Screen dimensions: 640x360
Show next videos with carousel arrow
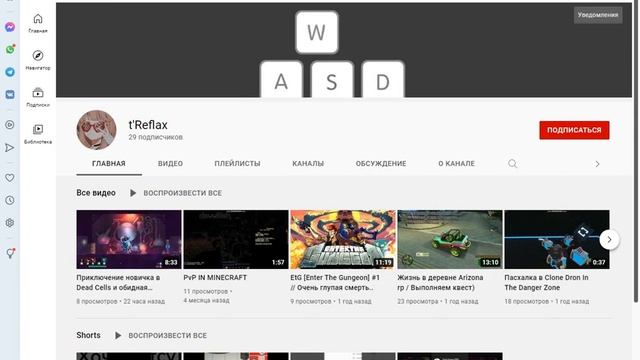[609, 240]
